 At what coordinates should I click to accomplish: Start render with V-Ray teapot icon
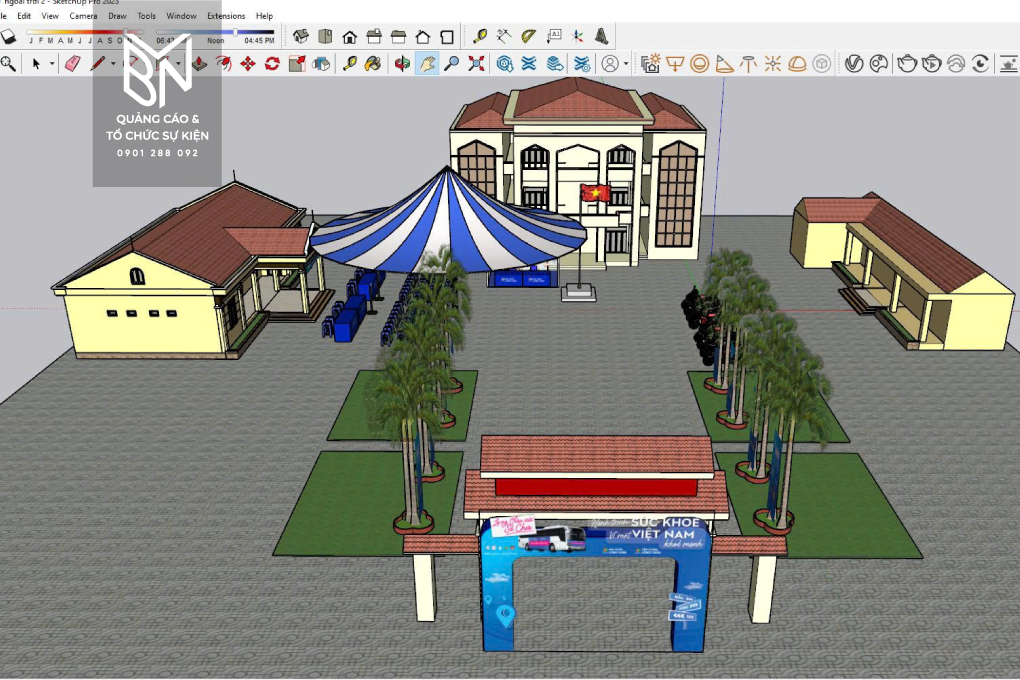coord(906,64)
